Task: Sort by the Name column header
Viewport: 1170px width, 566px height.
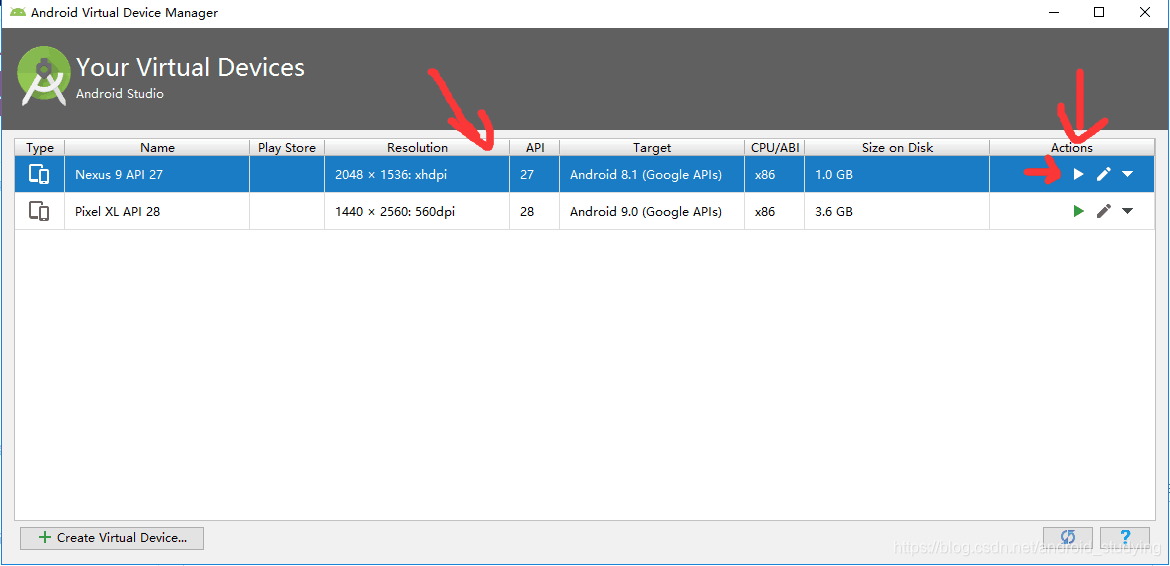Action: pos(157,148)
